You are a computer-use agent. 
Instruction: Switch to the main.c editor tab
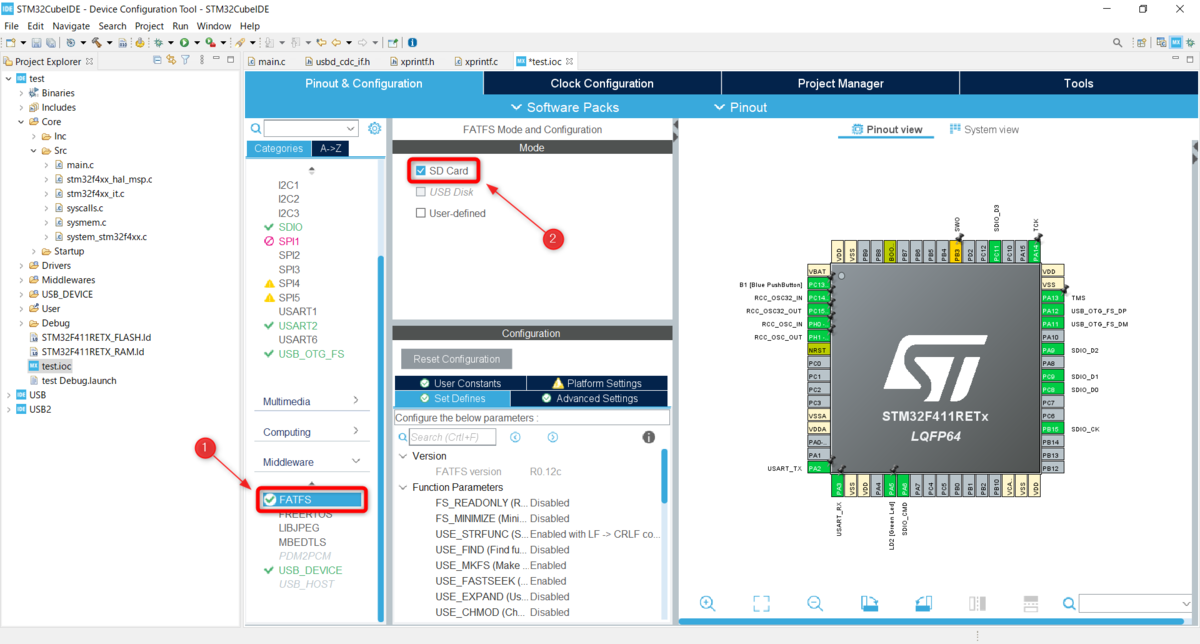(271, 61)
